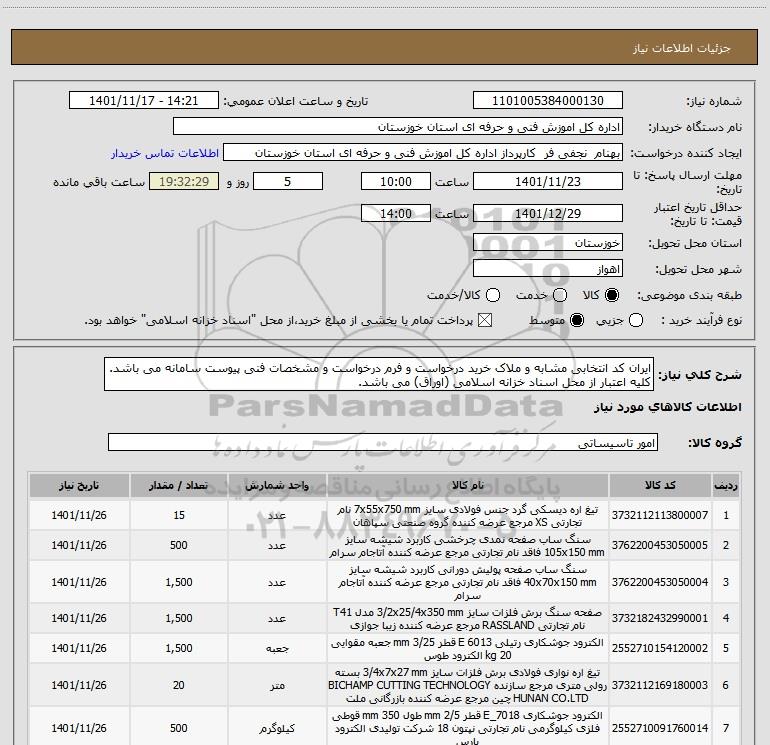Select product code 3732182432990001
Image resolution: width=770 pixels, height=745 pixels.
pyautogui.click(x=660, y=618)
